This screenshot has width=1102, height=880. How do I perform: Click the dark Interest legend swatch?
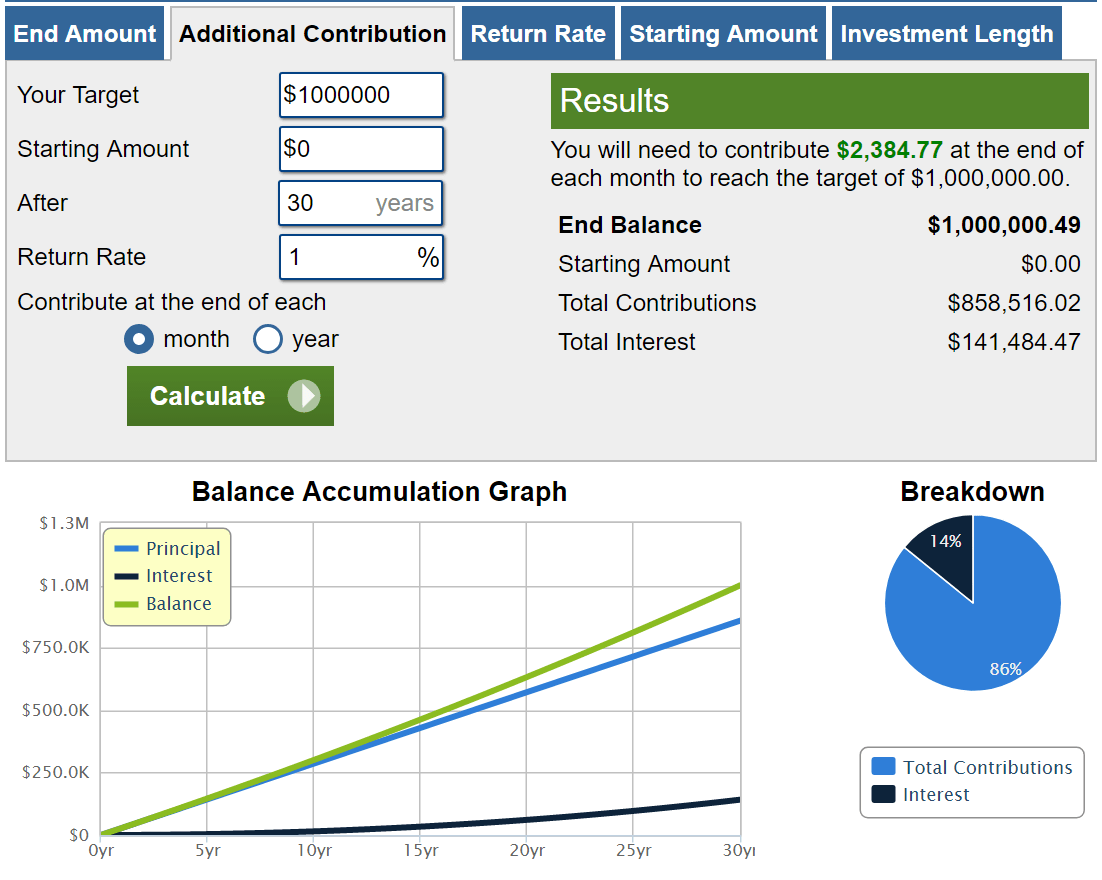[883, 795]
